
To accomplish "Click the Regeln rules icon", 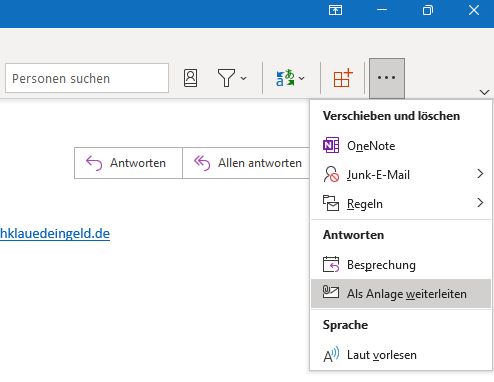I will point(331,203).
